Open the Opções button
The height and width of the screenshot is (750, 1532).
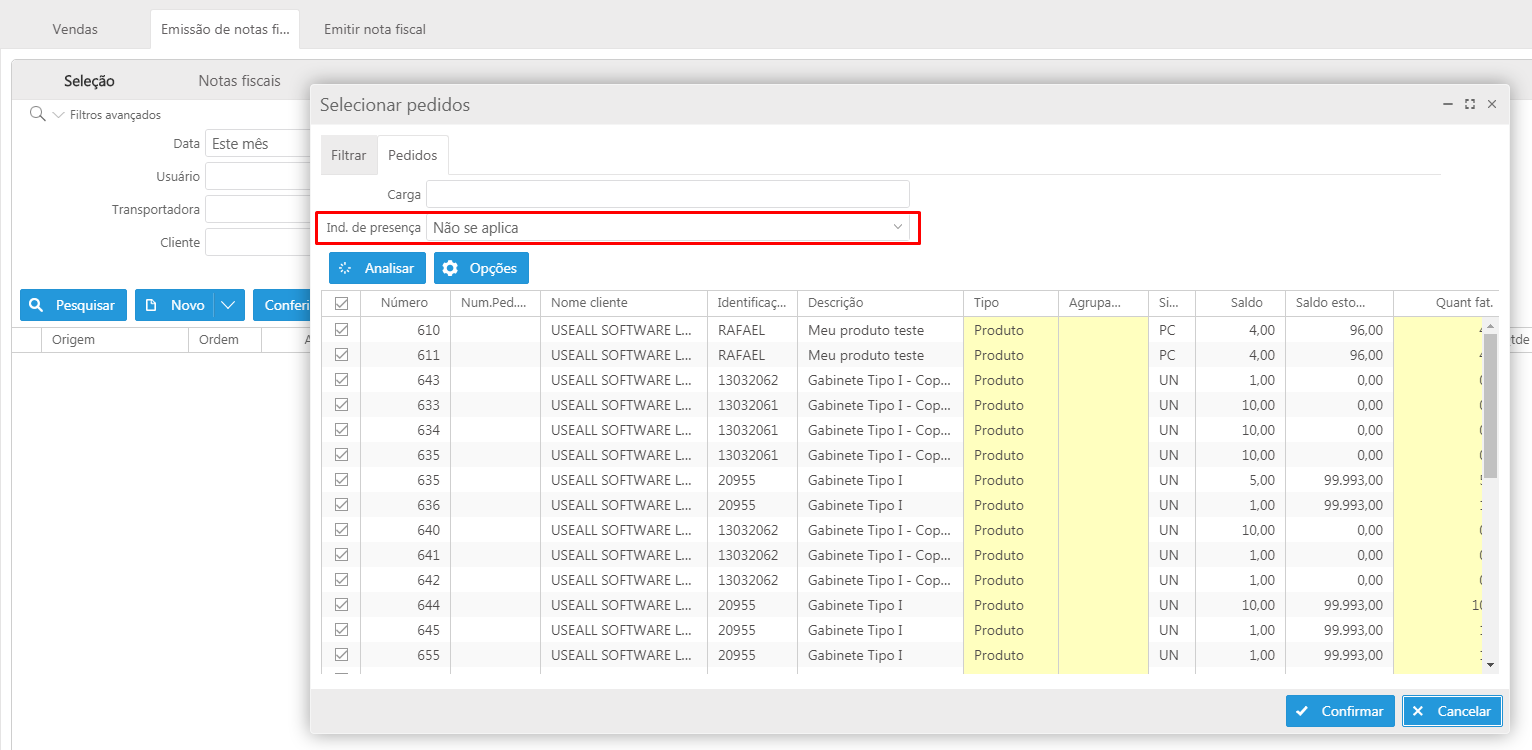(481, 268)
